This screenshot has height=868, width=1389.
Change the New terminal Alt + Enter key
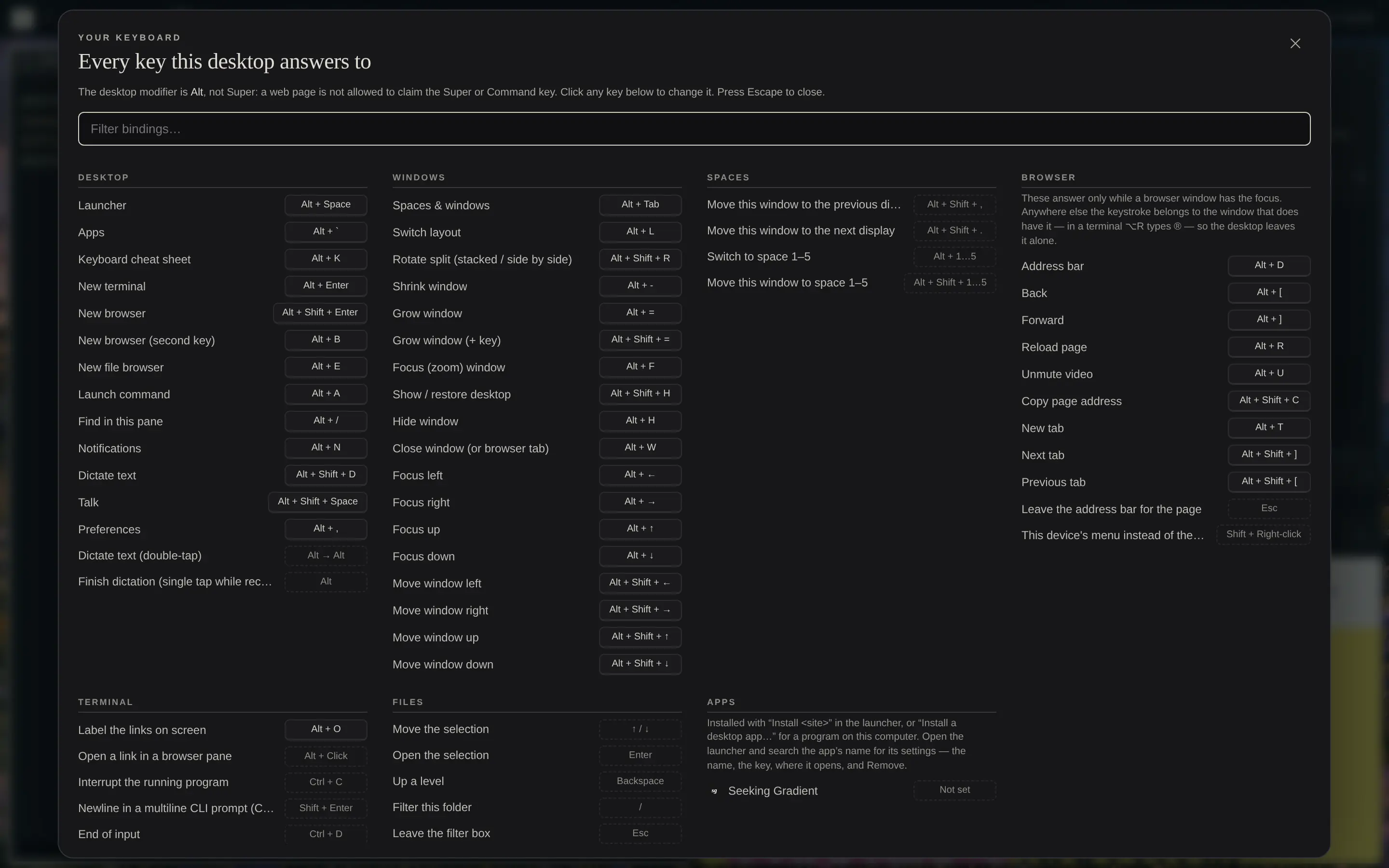326,285
